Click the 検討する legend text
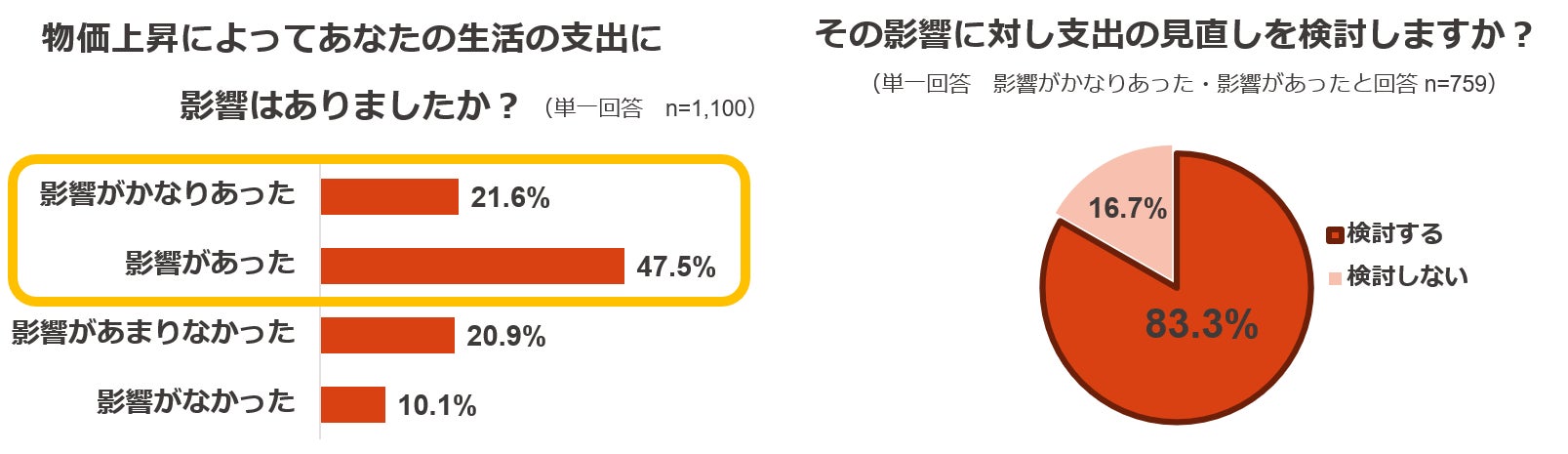This screenshot has width=1568, height=454. click(1394, 234)
